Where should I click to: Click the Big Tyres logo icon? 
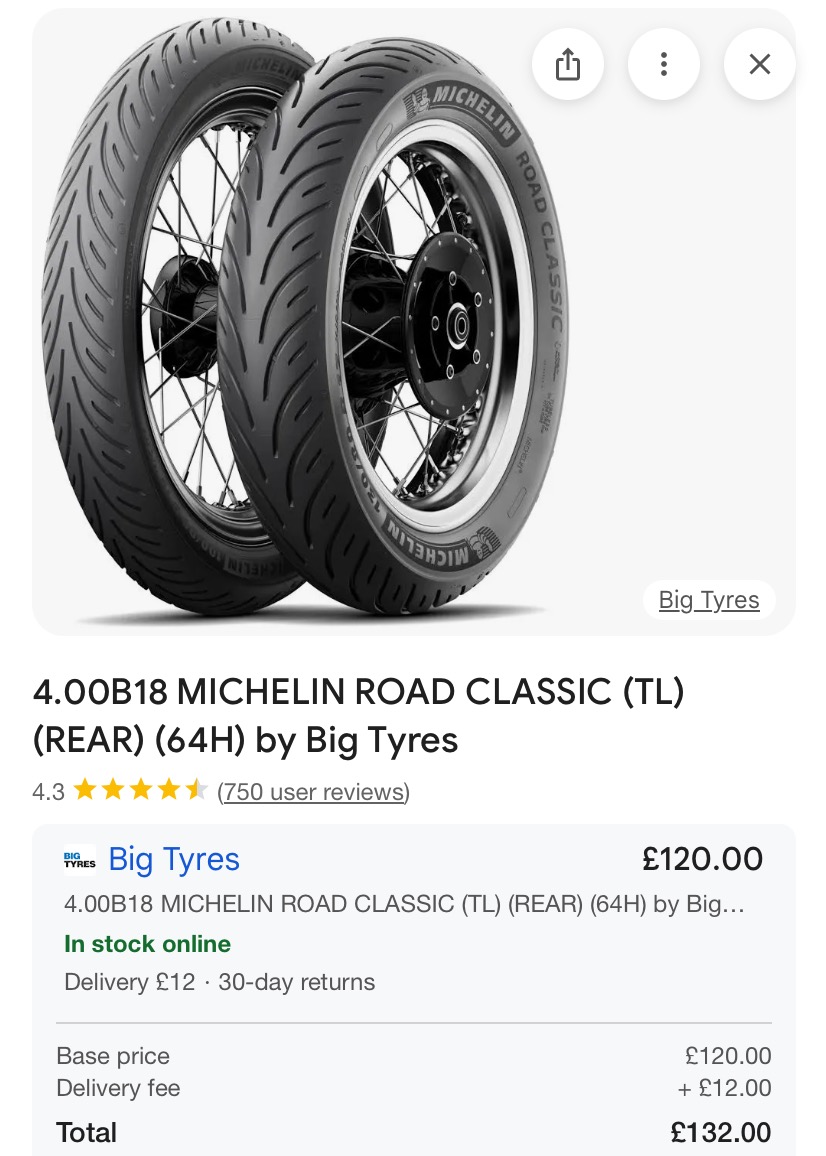pos(80,860)
